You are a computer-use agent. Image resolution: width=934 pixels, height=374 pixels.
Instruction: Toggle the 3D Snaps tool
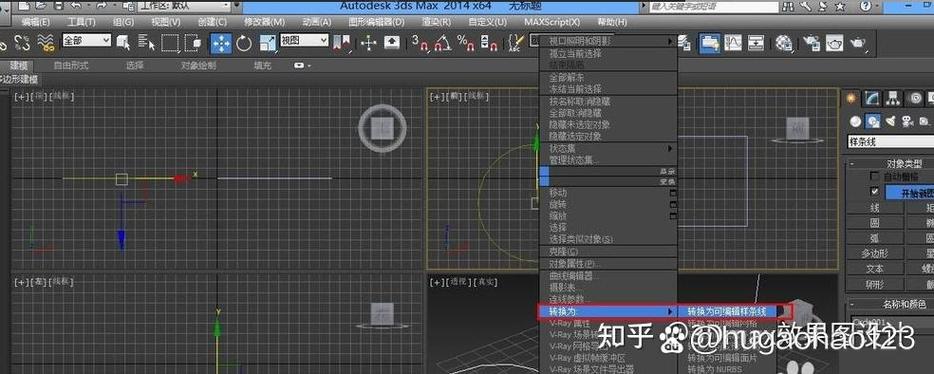click(x=420, y=42)
